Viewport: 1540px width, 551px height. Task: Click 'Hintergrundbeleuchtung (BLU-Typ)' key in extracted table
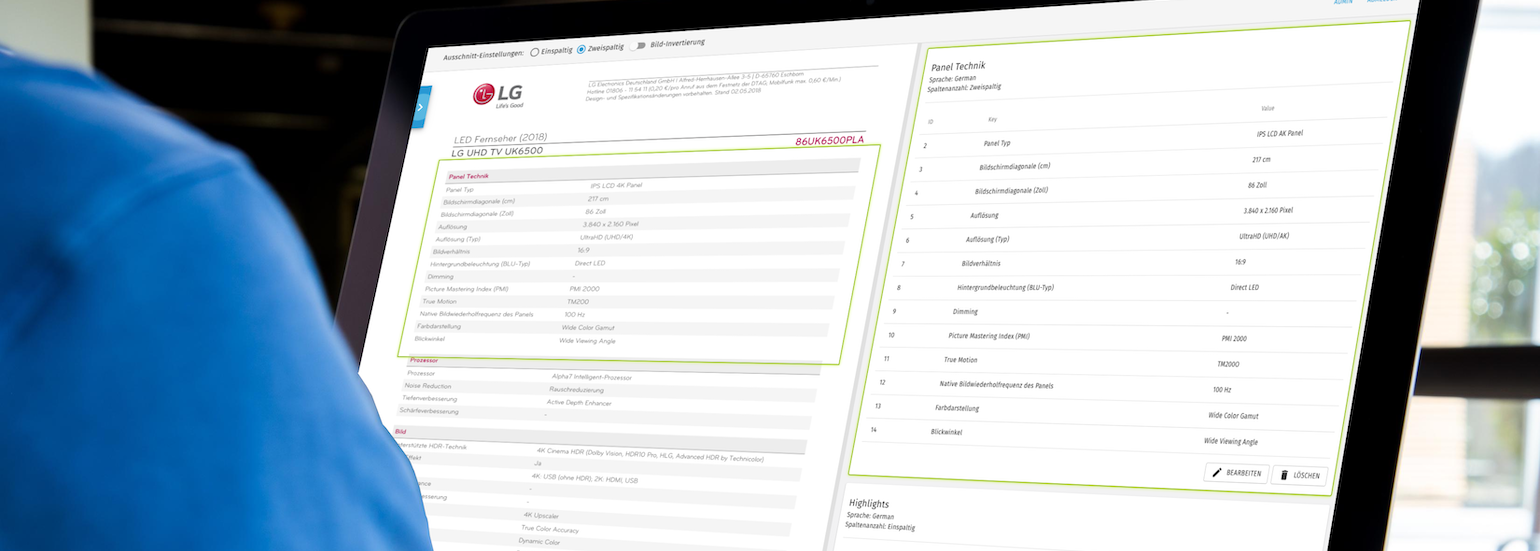[1005, 288]
